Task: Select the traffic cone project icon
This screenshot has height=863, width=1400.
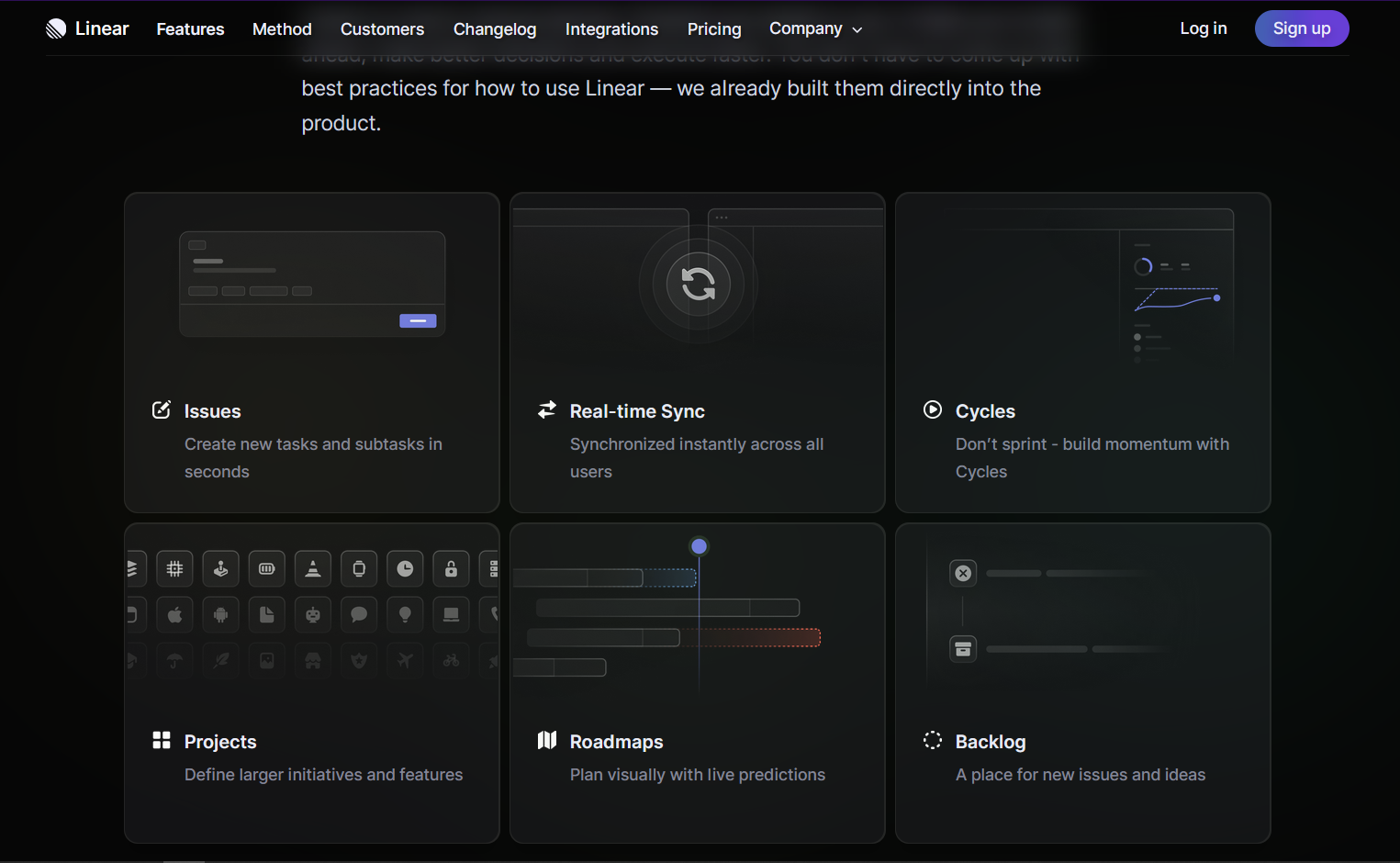Action: click(x=313, y=569)
